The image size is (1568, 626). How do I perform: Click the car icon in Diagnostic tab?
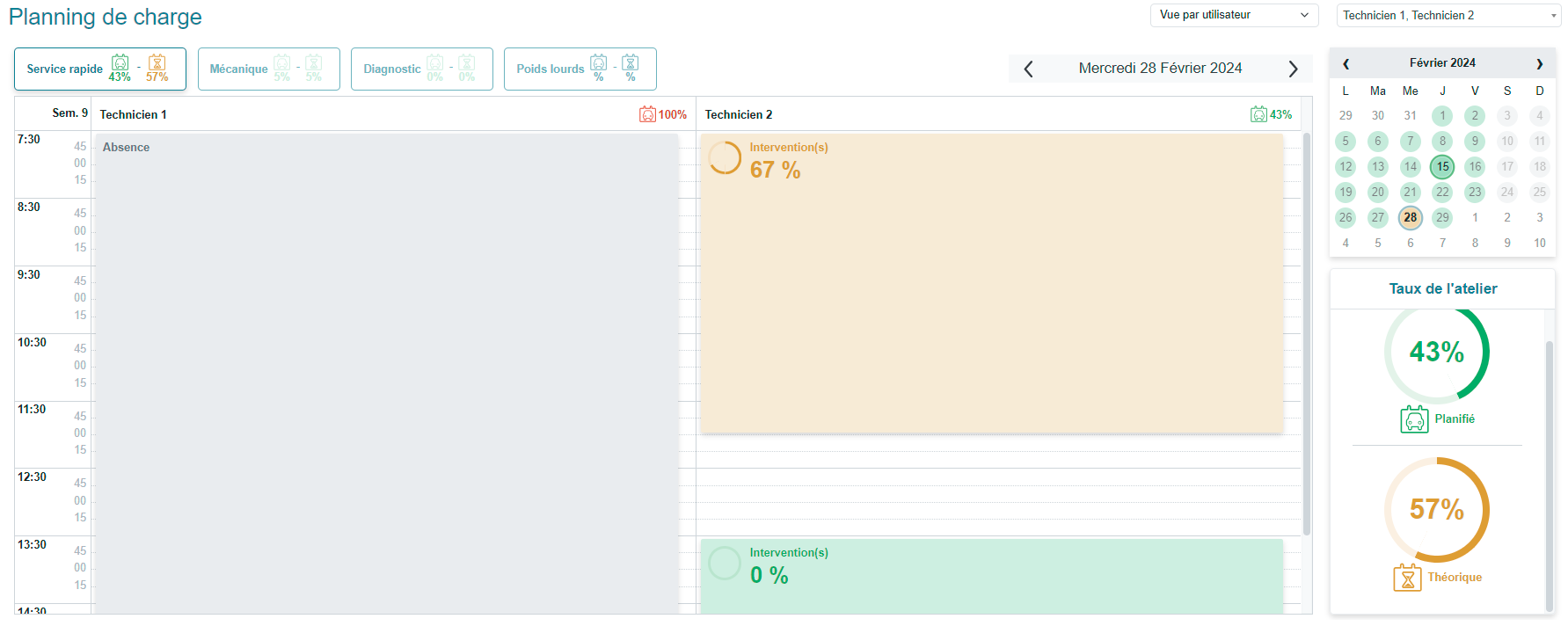tap(435, 62)
